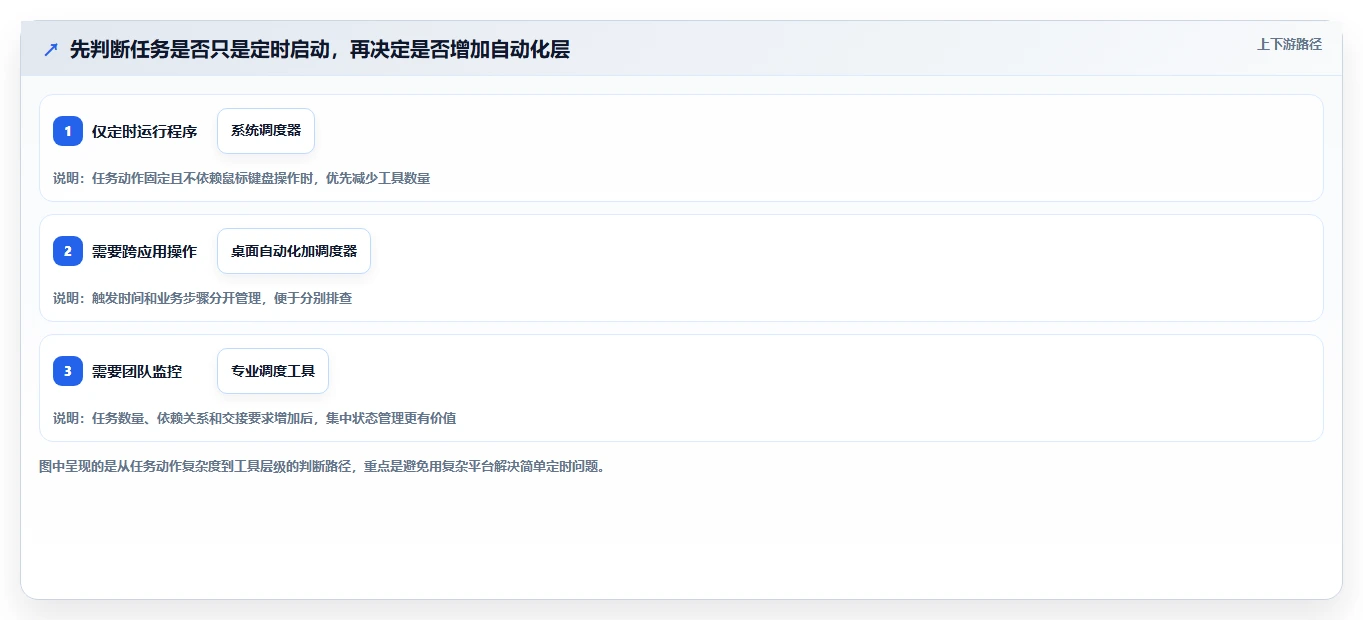The height and width of the screenshot is (620, 1363).
Task: Click the arrow icon beside the header title
Action: tap(51, 49)
